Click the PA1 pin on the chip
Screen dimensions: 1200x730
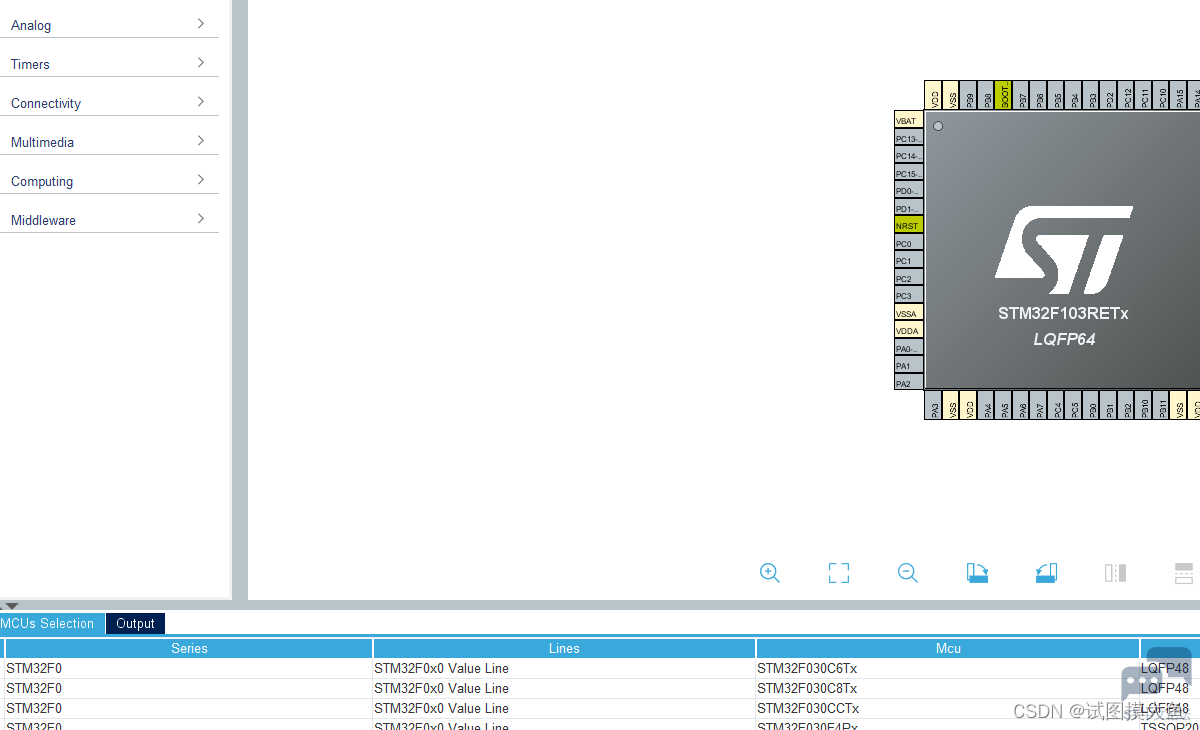(909, 365)
